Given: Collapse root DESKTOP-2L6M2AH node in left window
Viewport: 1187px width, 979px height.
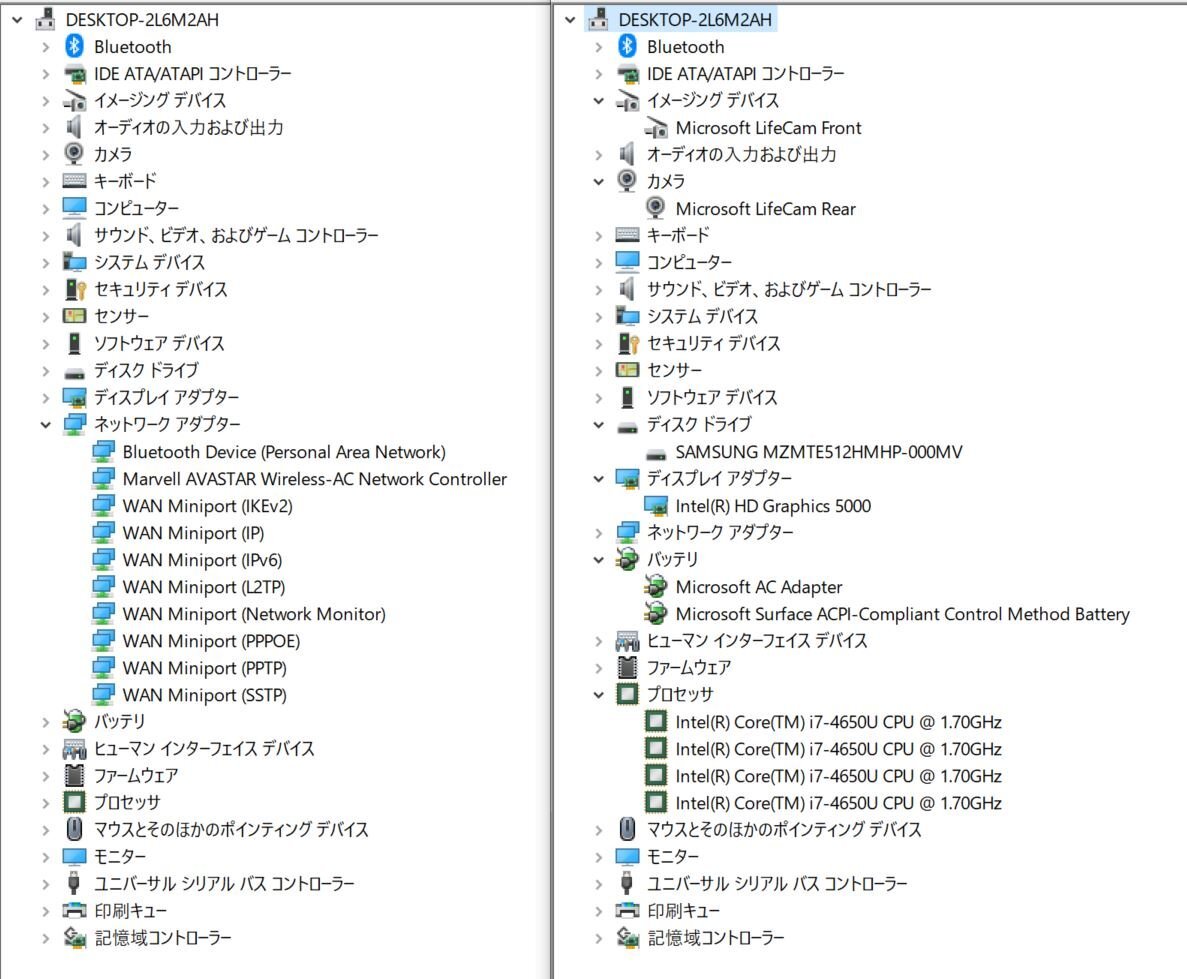Looking at the screenshot, I should pos(17,20).
